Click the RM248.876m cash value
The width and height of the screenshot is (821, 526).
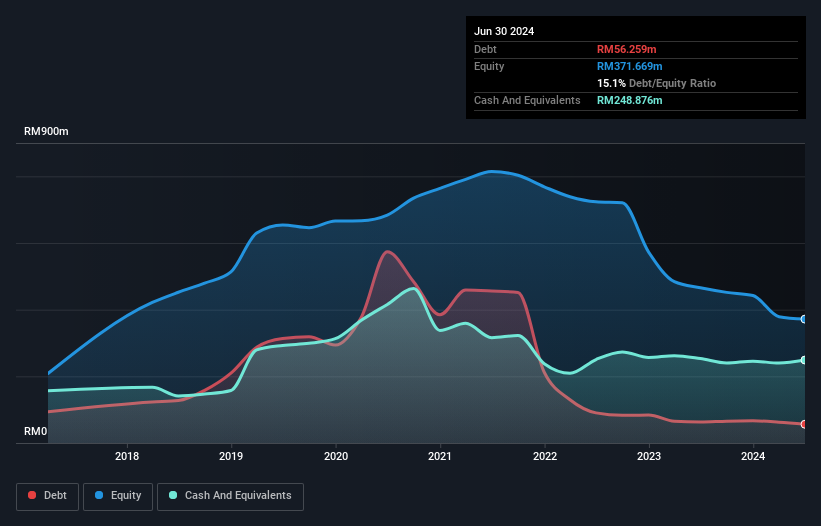629,100
